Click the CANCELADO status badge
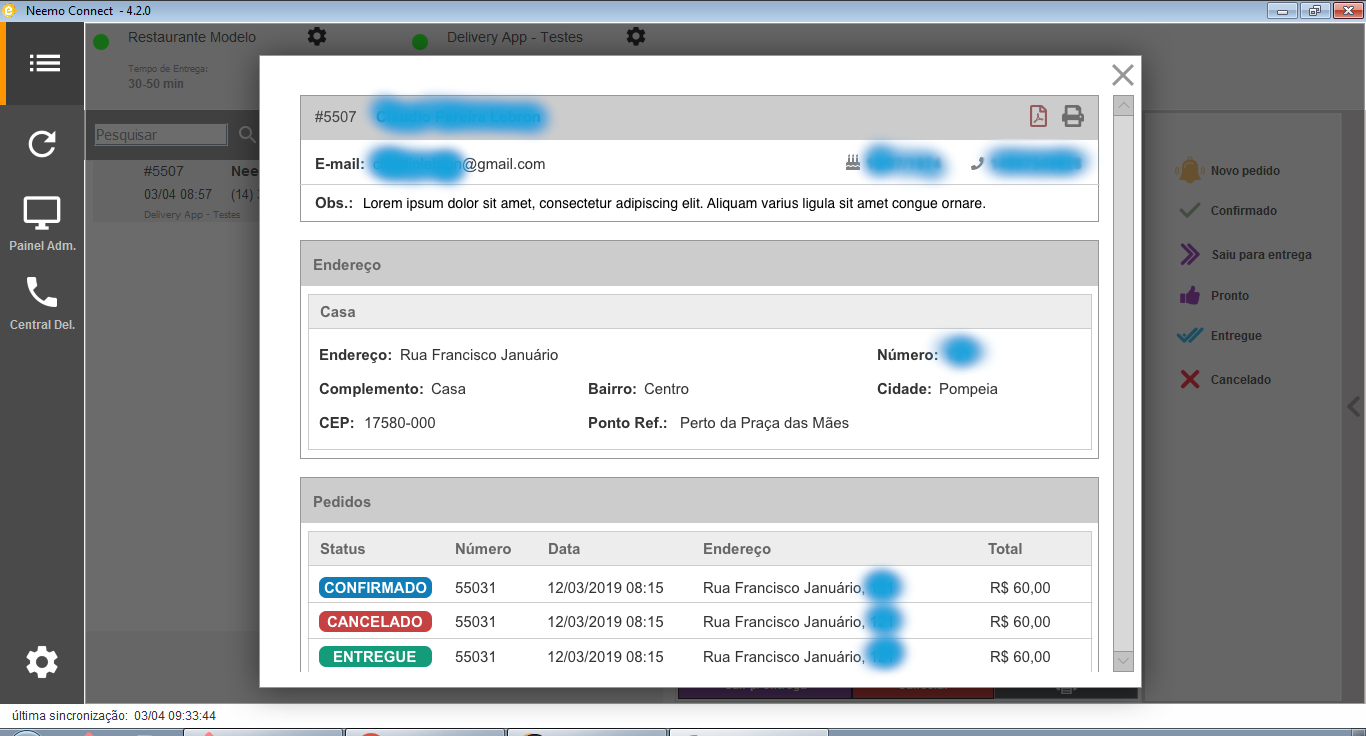This screenshot has height=736, width=1366. coord(375,622)
